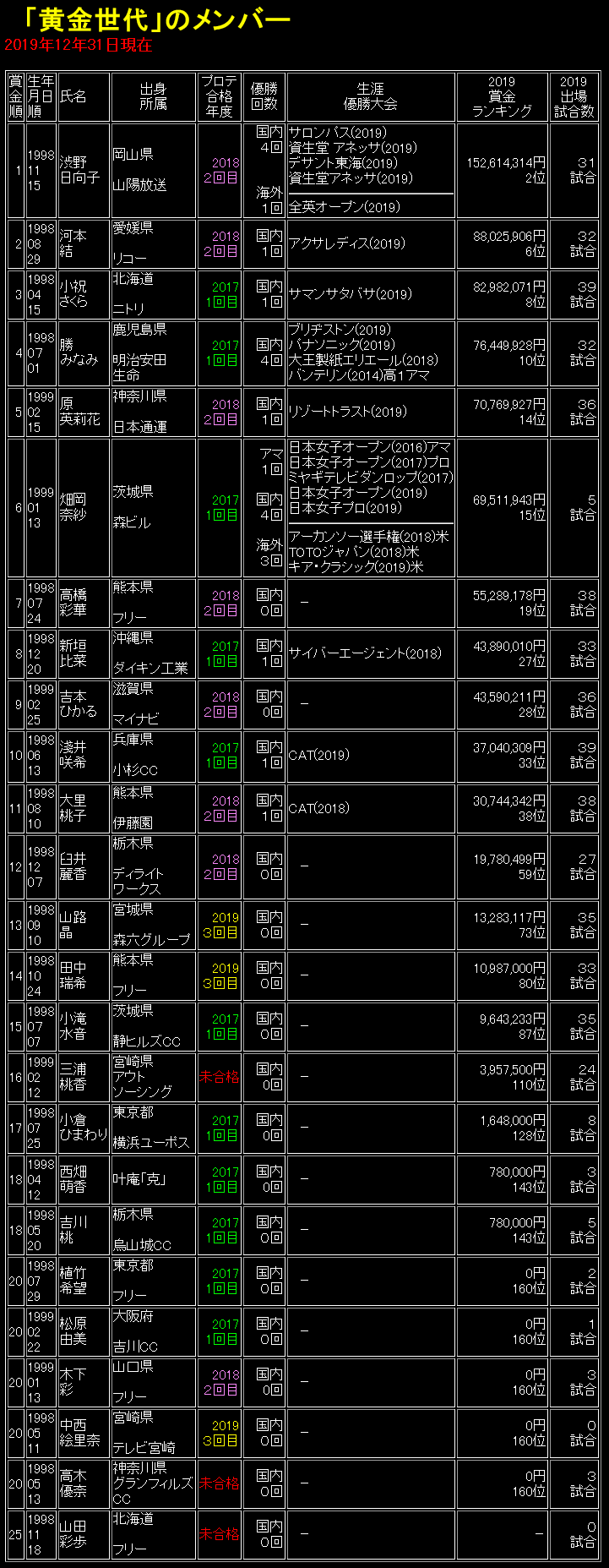Click affiliation テレビ宮崎
The height and width of the screenshot is (1568, 609).
144,1448
